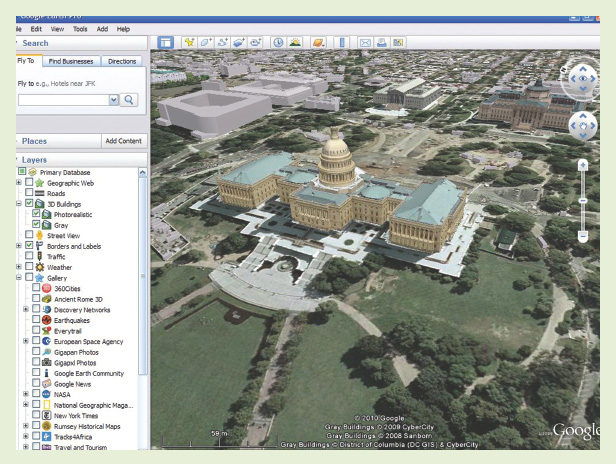The height and width of the screenshot is (464, 616).
Task: Click the Email envelope icon
Action: click(365, 44)
